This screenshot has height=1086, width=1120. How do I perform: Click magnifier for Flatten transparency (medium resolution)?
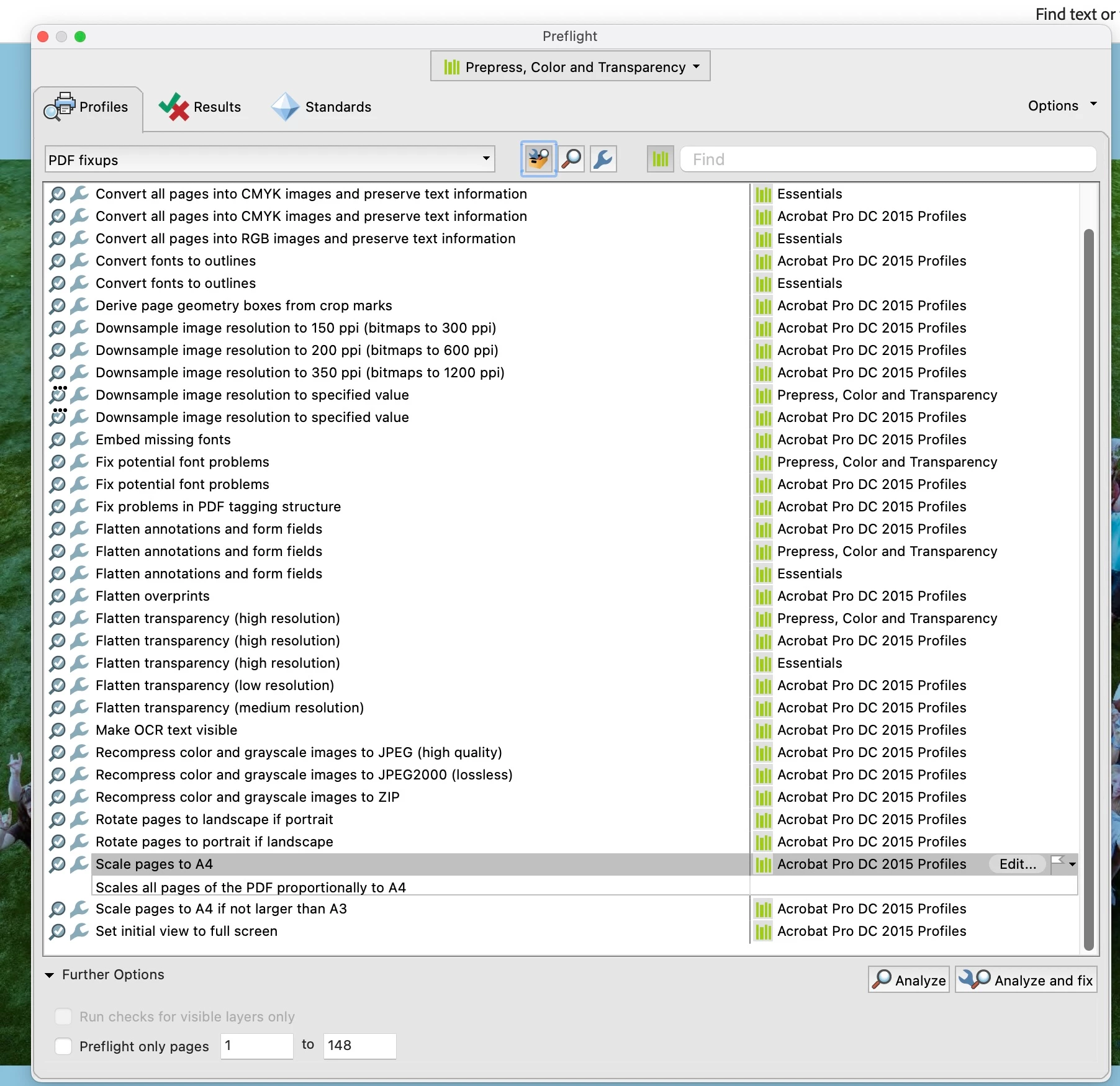57,707
